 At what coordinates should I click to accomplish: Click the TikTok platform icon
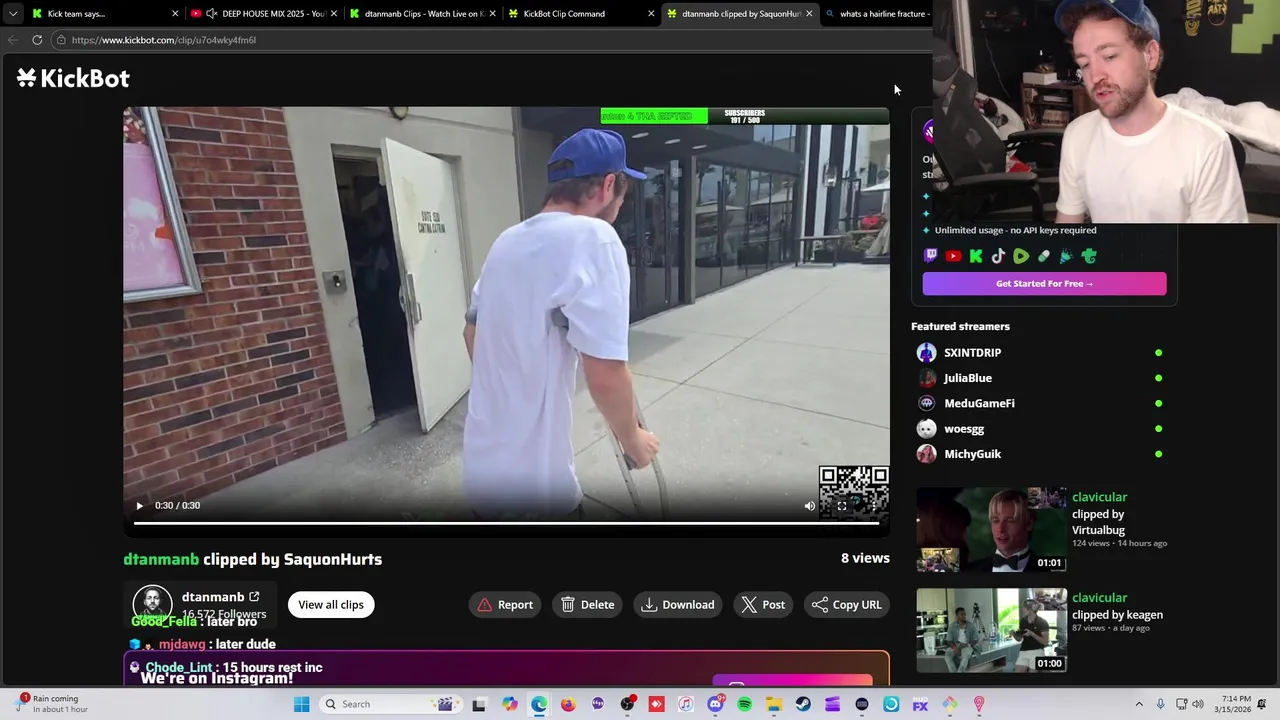tap(998, 256)
